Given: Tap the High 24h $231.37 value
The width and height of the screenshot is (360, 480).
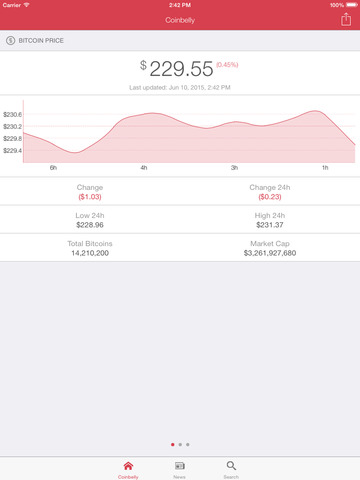Looking at the screenshot, I should coord(270,225).
